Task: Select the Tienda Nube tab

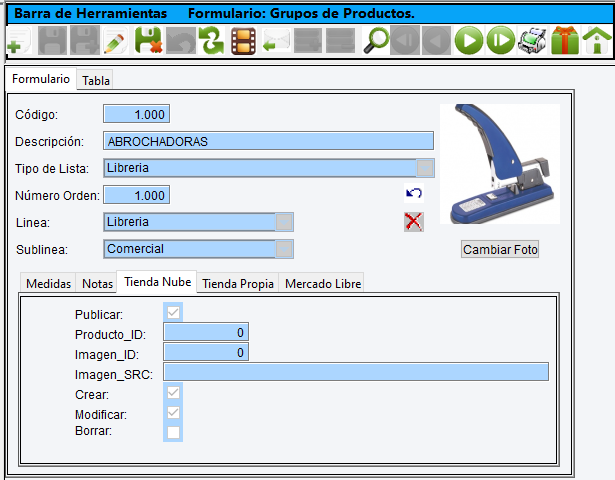Action: coord(157,282)
